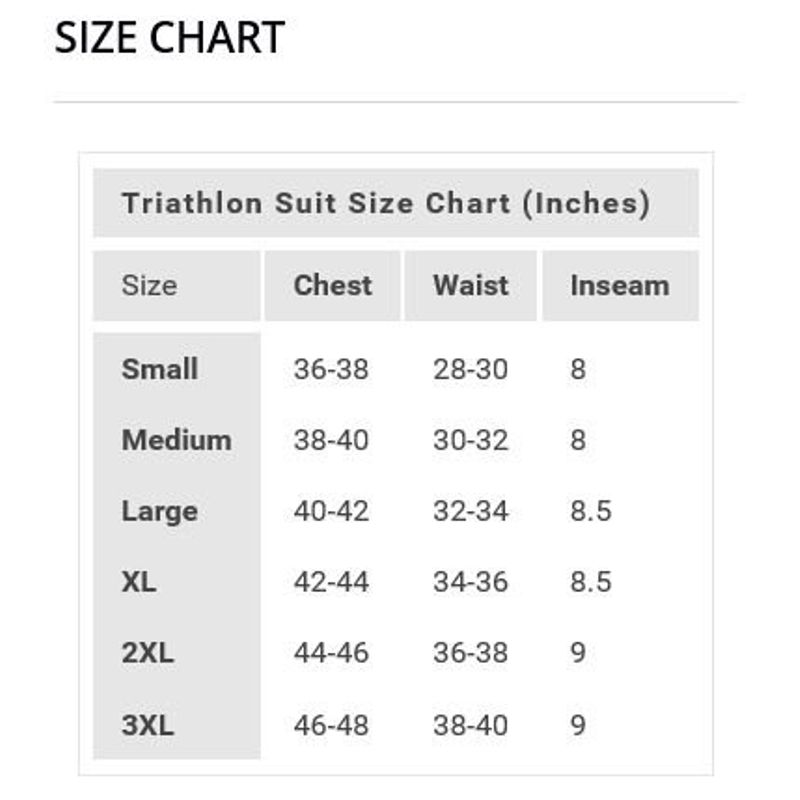Select the 3XL size row label

[147, 725]
